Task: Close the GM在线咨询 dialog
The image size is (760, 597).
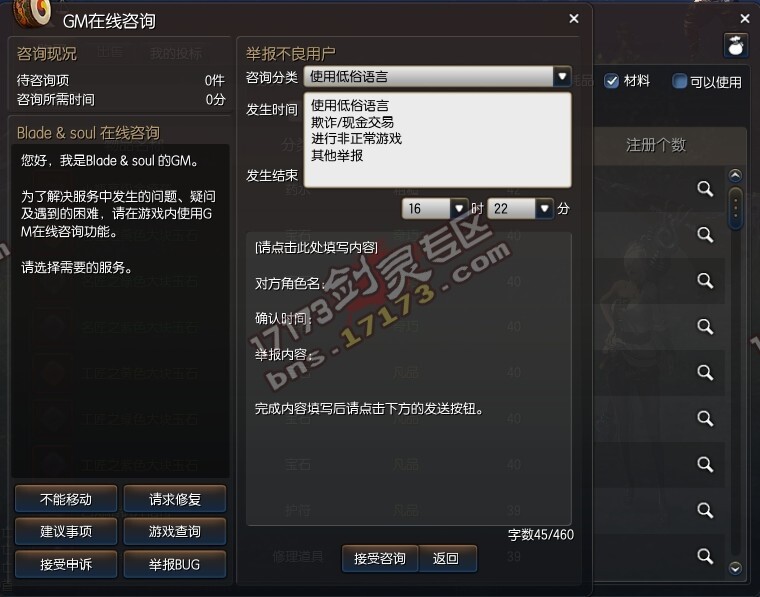Action: [x=574, y=18]
